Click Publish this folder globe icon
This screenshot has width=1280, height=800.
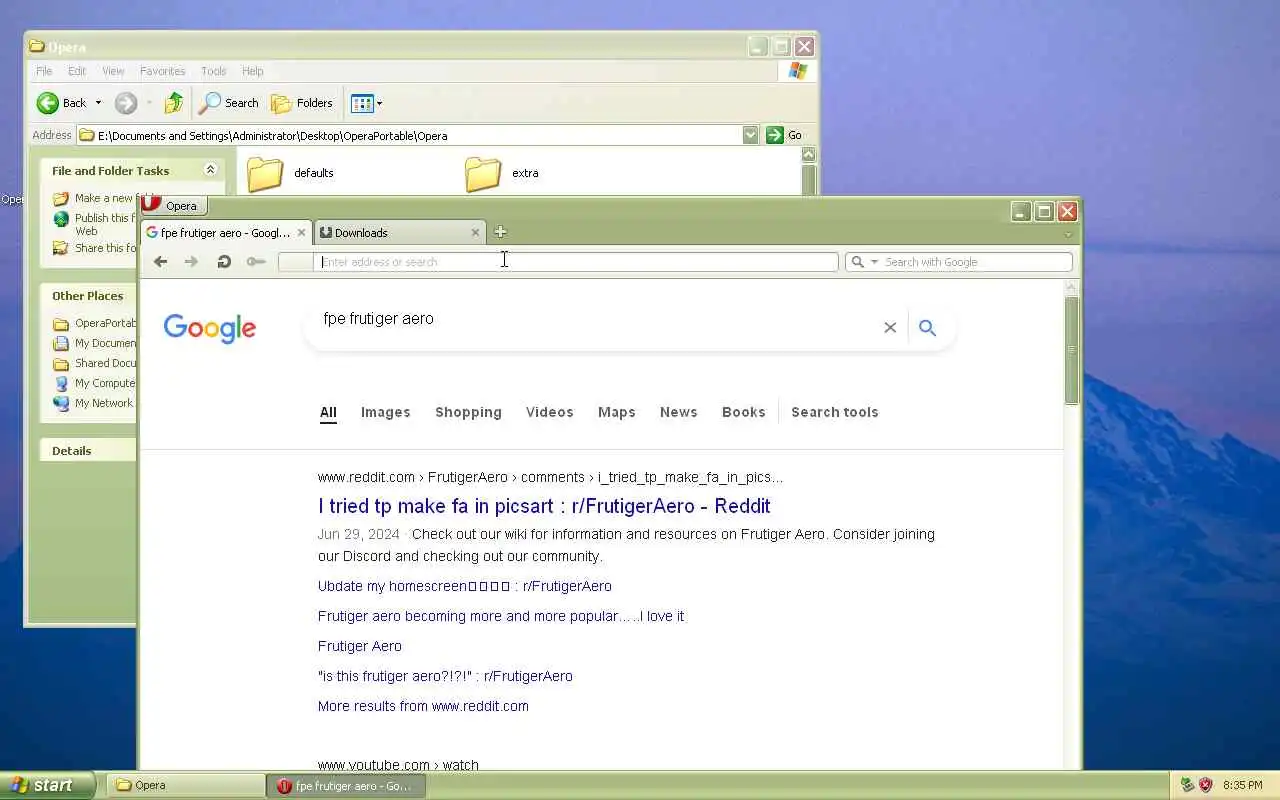click(61, 218)
